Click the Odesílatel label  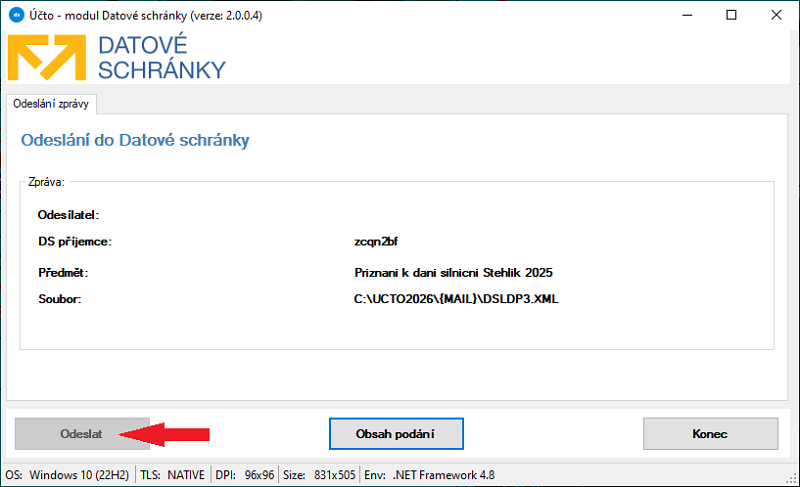70,215
